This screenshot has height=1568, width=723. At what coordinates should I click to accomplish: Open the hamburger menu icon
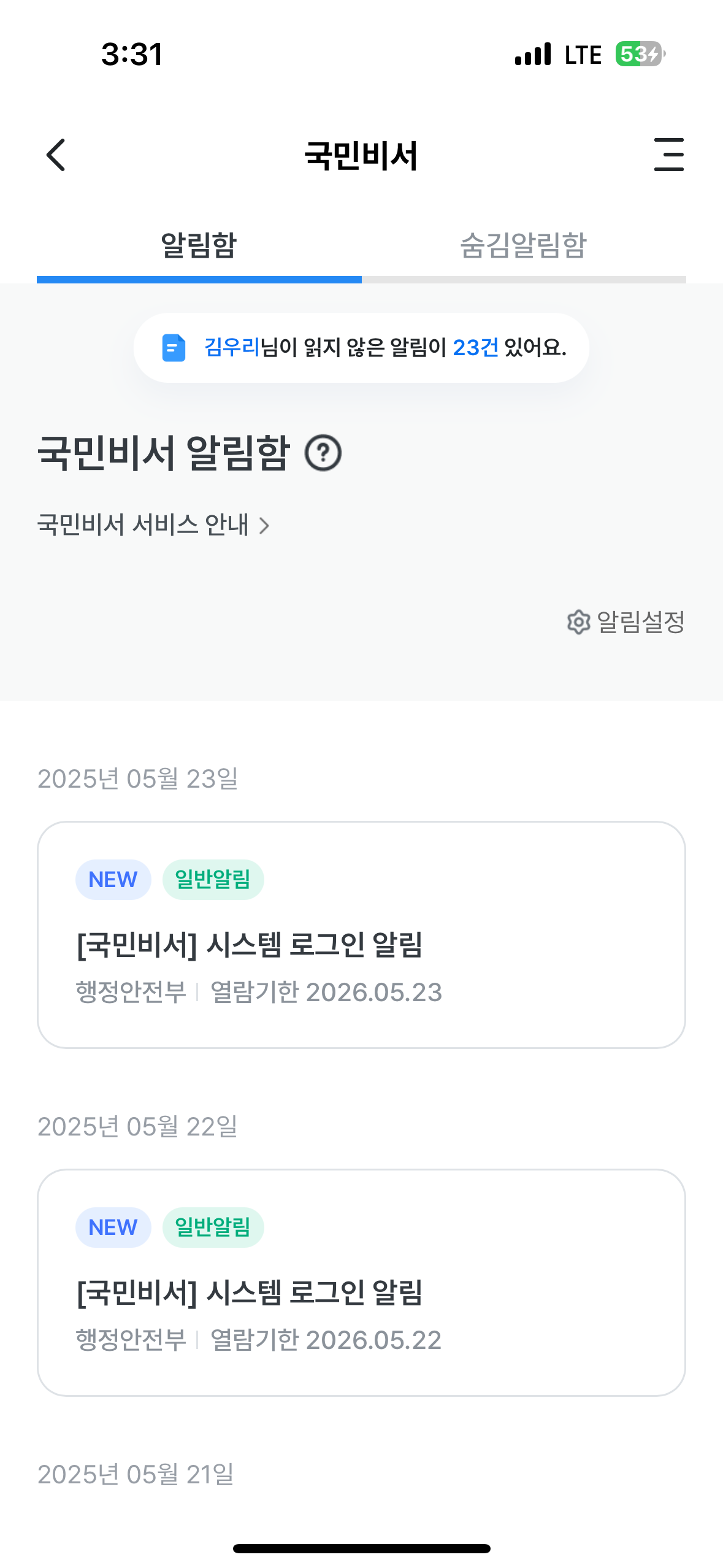[x=668, y=155]
